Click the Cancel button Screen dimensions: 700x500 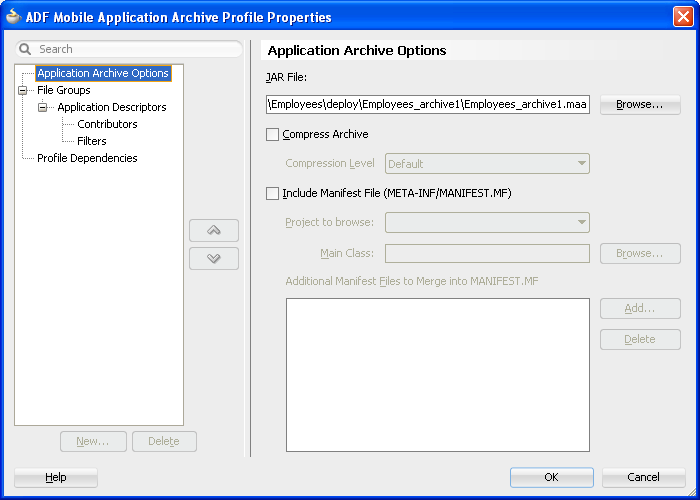tap(643, 477)
